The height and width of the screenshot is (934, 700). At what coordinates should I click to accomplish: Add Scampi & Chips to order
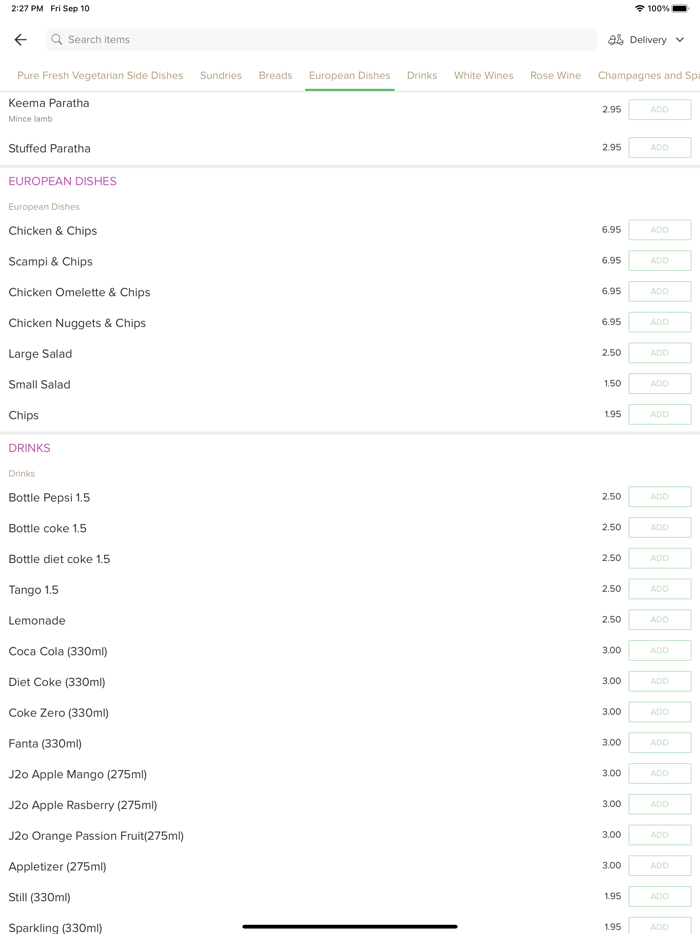pos(659,261)
